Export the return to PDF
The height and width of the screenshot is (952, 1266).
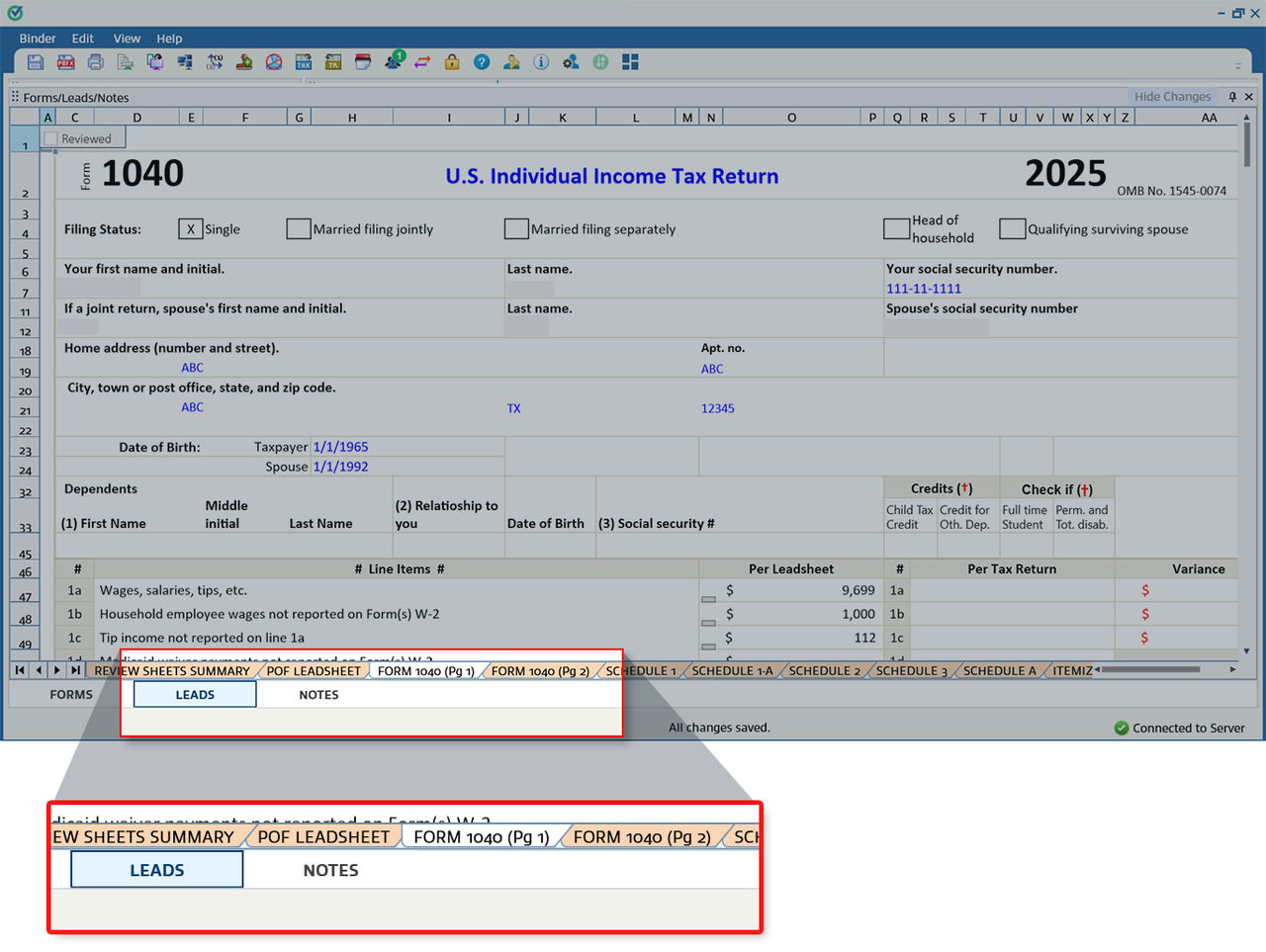(x=65, y=61)
